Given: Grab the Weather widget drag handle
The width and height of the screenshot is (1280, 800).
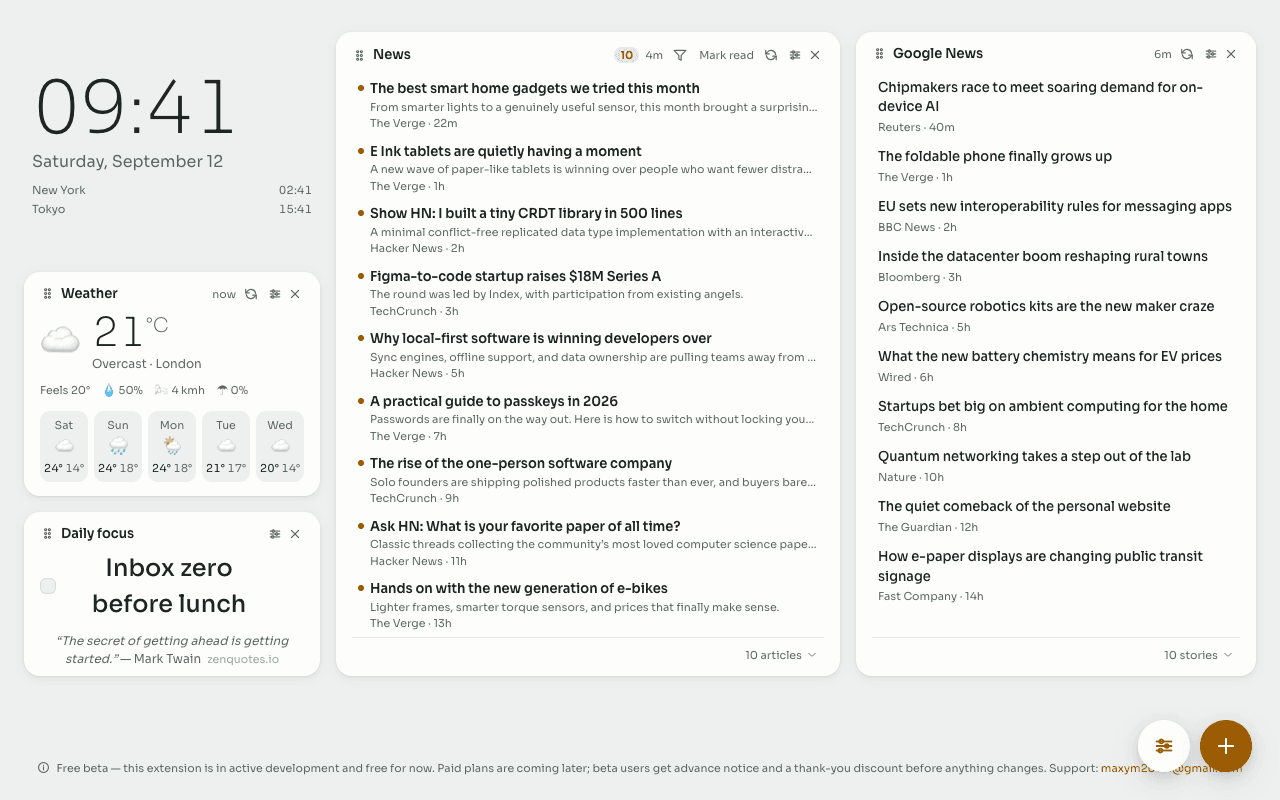Looking at the screenshot, I should [47, 294].
